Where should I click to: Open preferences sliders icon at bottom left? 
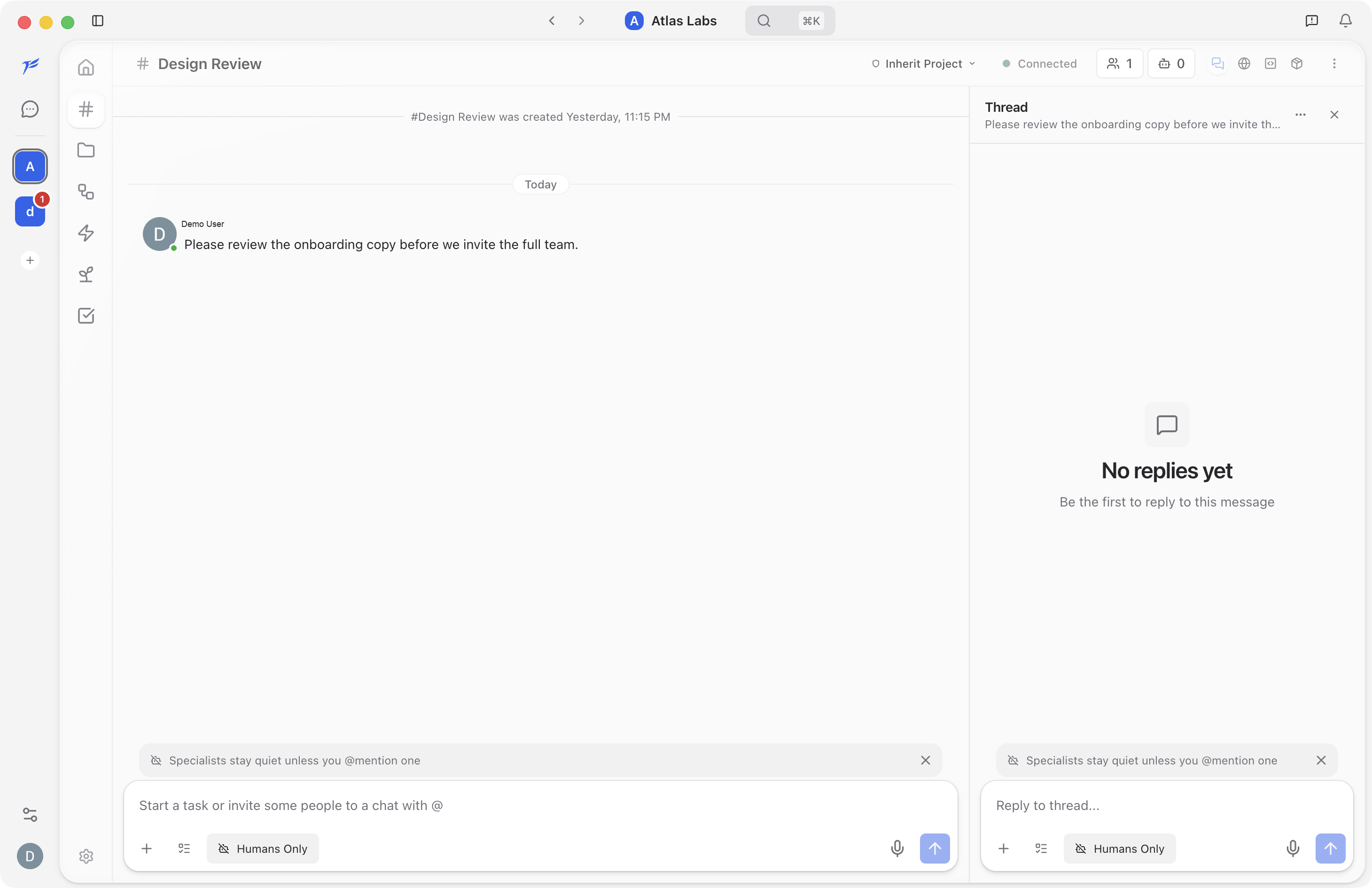[x=30, y=814]
